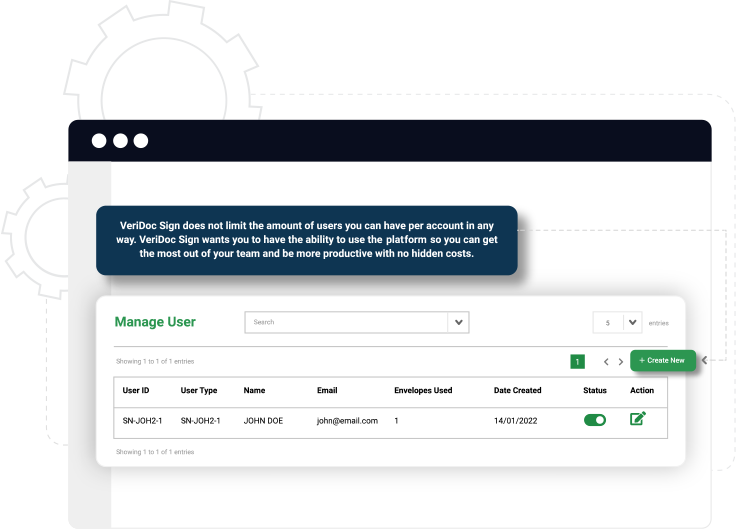This screenshot has height=530, width=750.
Task: Click the VeriDoc Sign info banner
Action: point(306,240)
